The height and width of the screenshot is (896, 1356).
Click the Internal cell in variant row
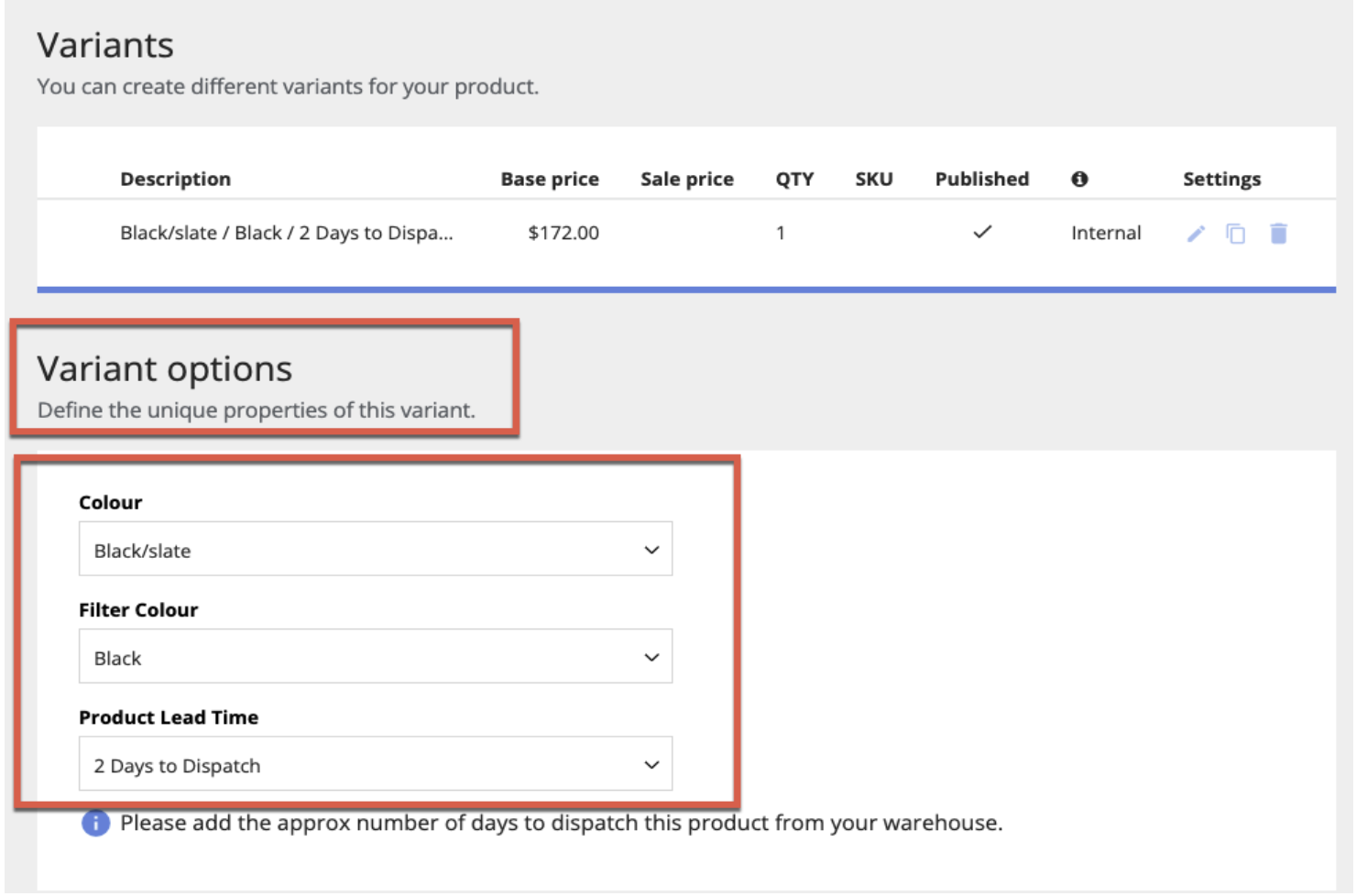[1106, 233]
